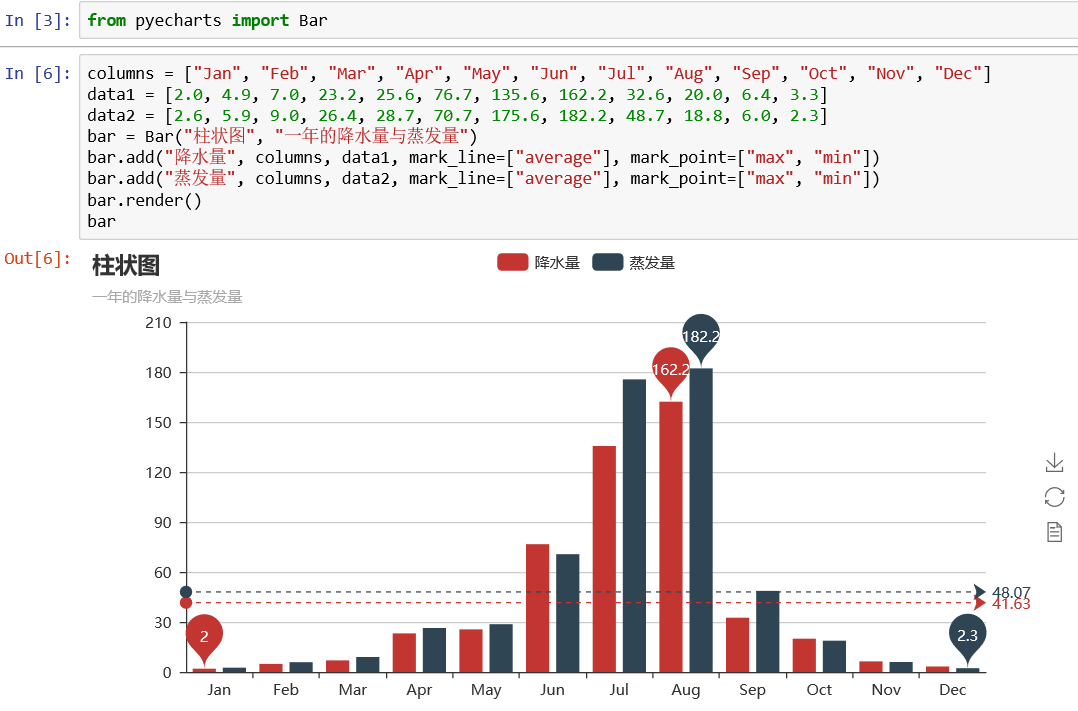Click the red average line start dot

click(186, 603)
